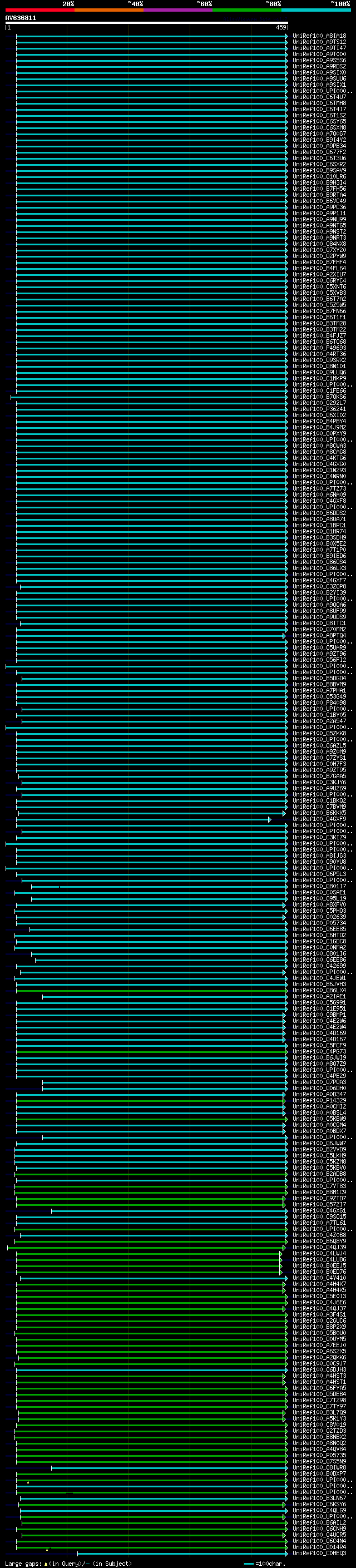The height and width of the screenshot is (1568, 356).
Task: Select the UniRef100_C4JEW1 label
Action: point(319,978)
